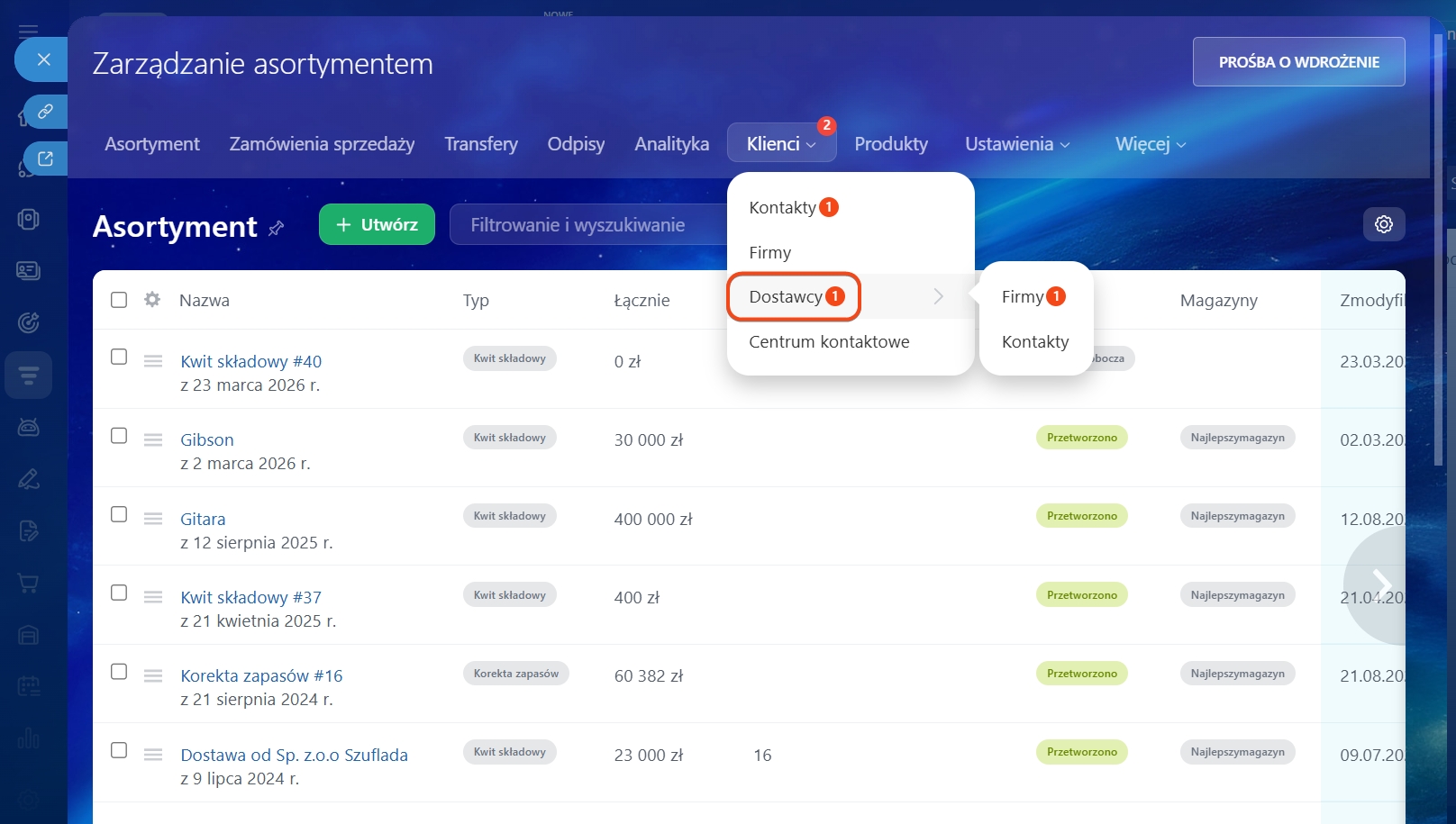Open grid settings gear next to Nazwa
Screen dimensions: 1456x824
[x=152, y=299]
